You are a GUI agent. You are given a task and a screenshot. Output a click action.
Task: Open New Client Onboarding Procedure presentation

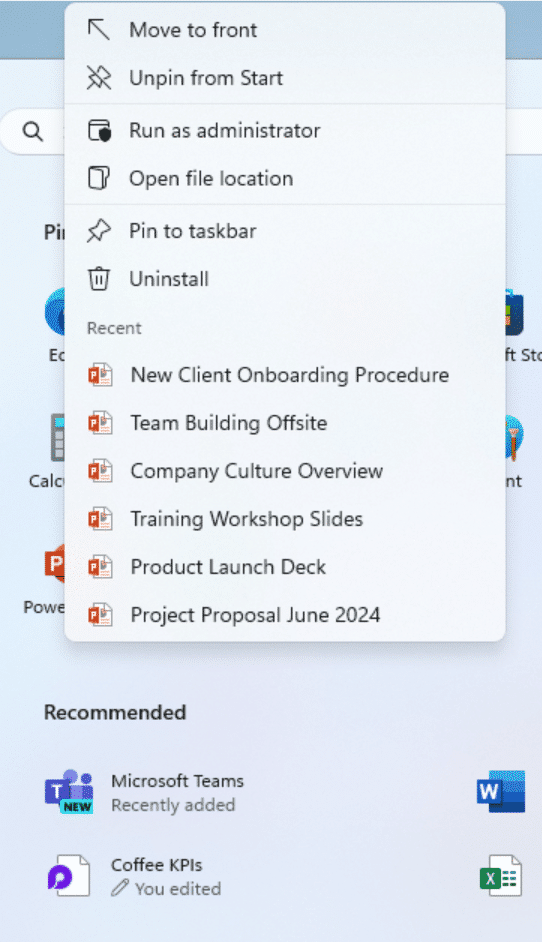[x=285, y=375]
